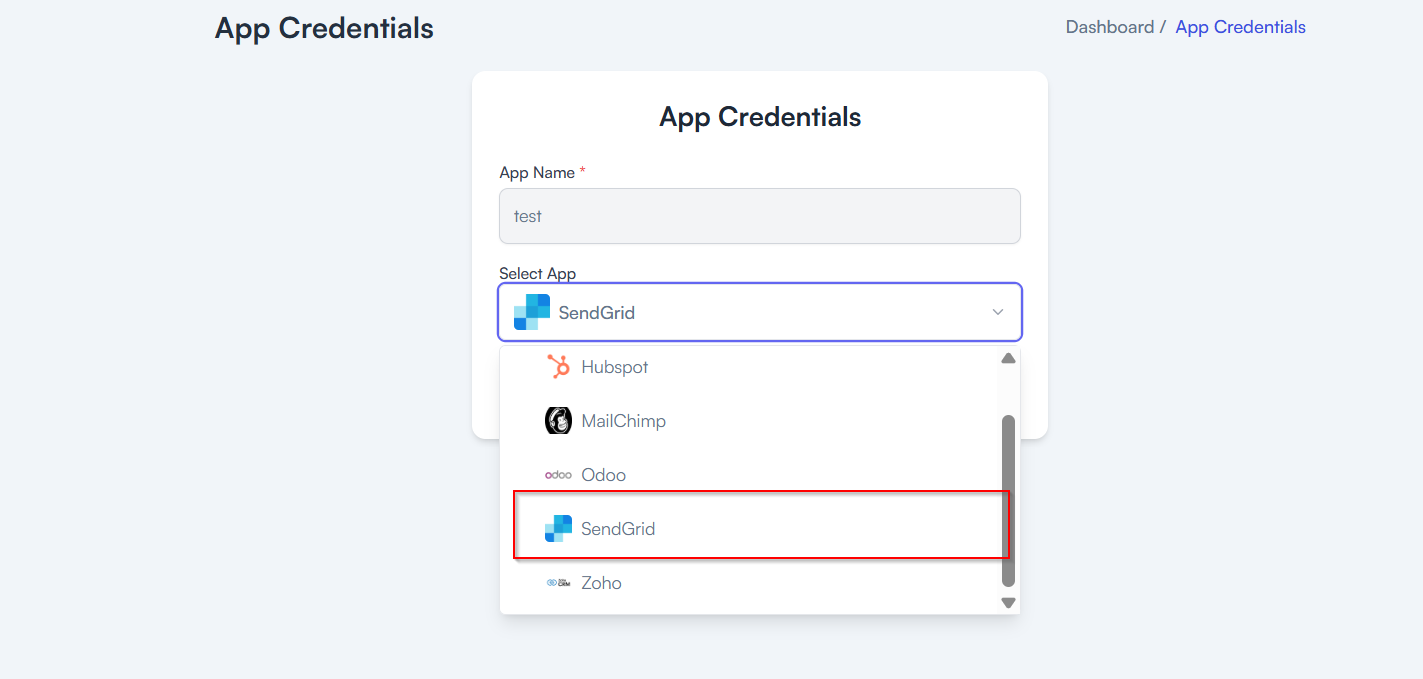Click the Select App combo box showing SendGrid

[760, 312]
